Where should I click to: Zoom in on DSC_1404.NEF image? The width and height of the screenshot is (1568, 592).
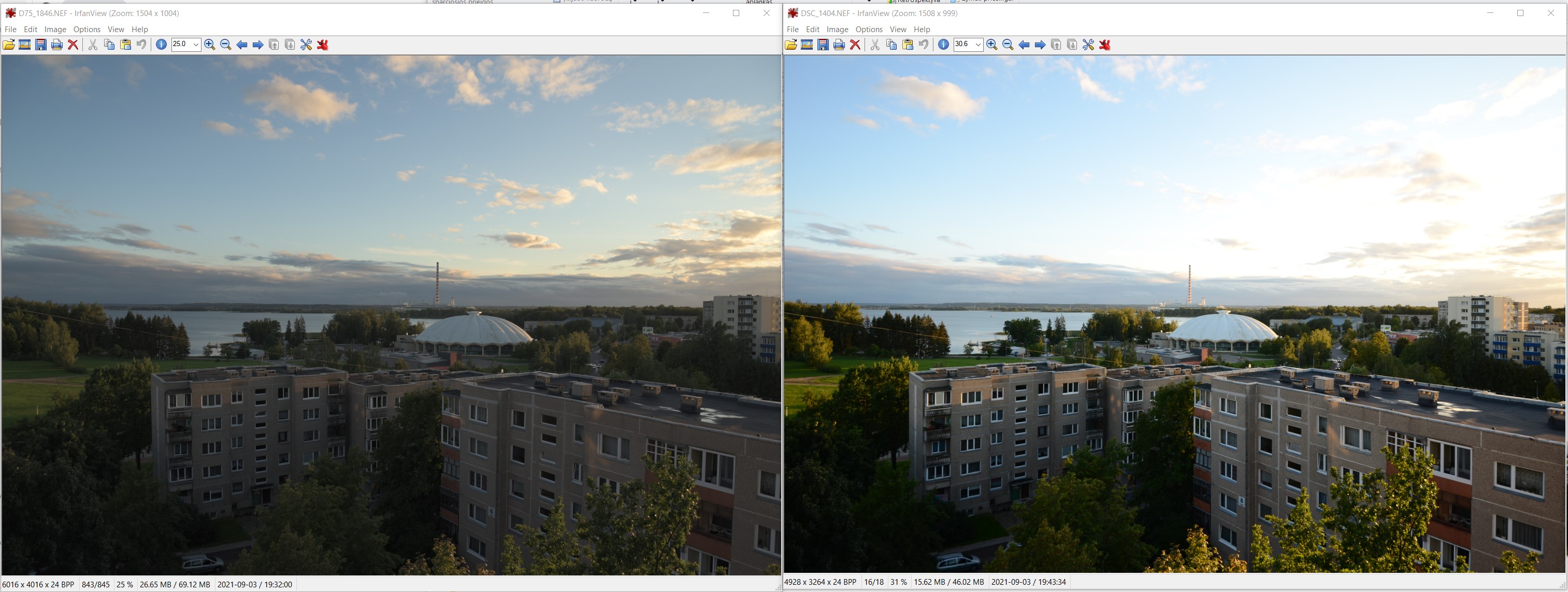pyautogui.click(x=991, y=45)
